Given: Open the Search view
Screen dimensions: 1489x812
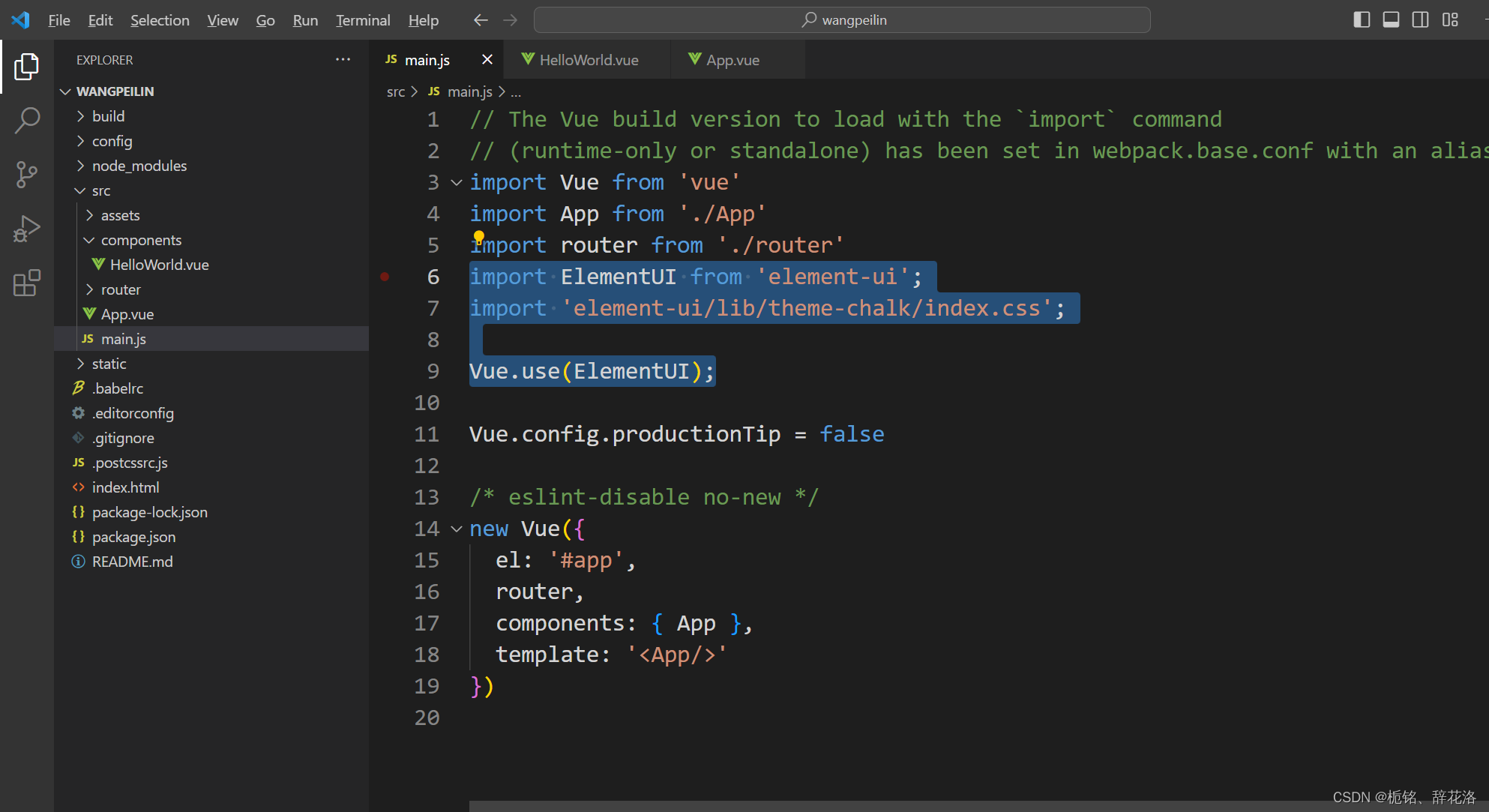Looking at the screenshot, I should [27, 120].
